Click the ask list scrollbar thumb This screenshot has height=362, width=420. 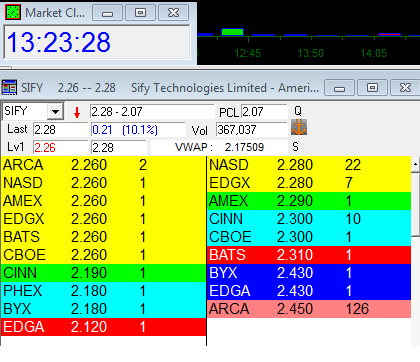click(x=415, y=204)
